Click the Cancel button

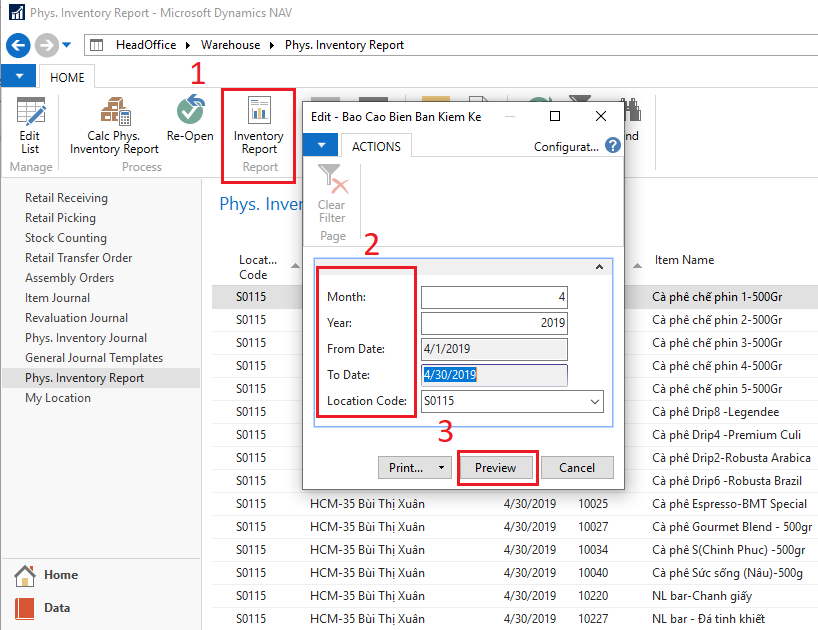pos(577,467)
